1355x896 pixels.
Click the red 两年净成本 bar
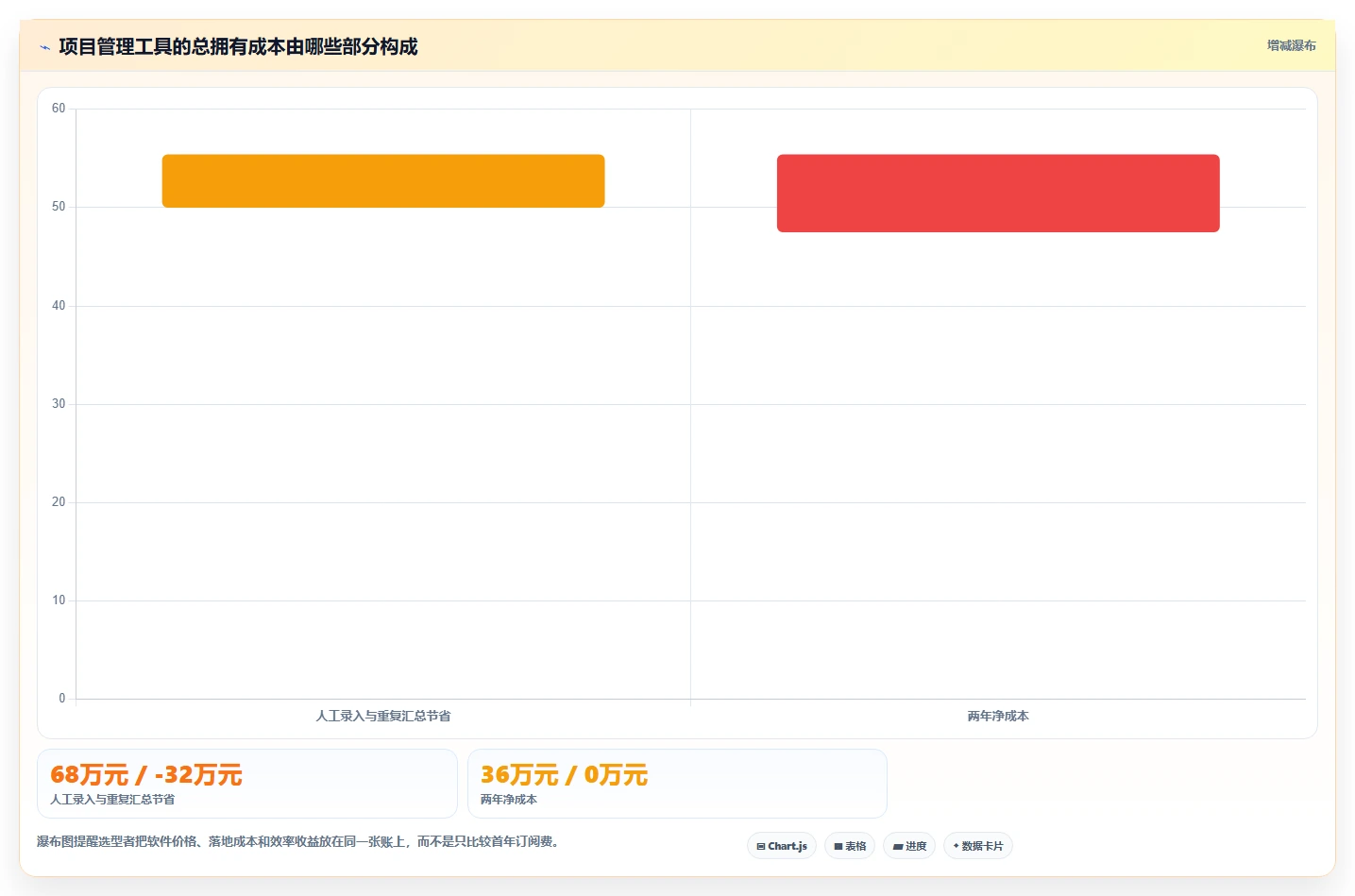[998, 194]
